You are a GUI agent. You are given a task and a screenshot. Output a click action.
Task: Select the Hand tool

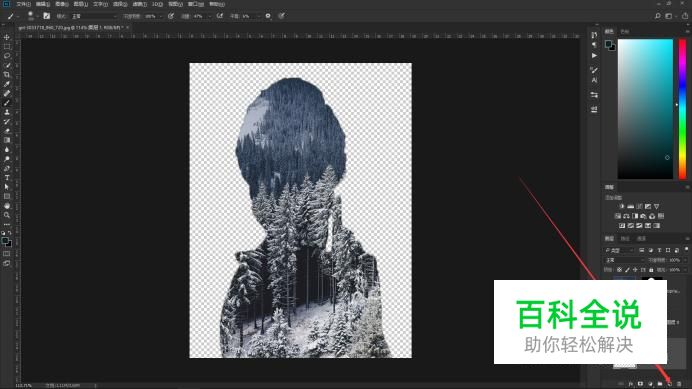click(7, 206)
